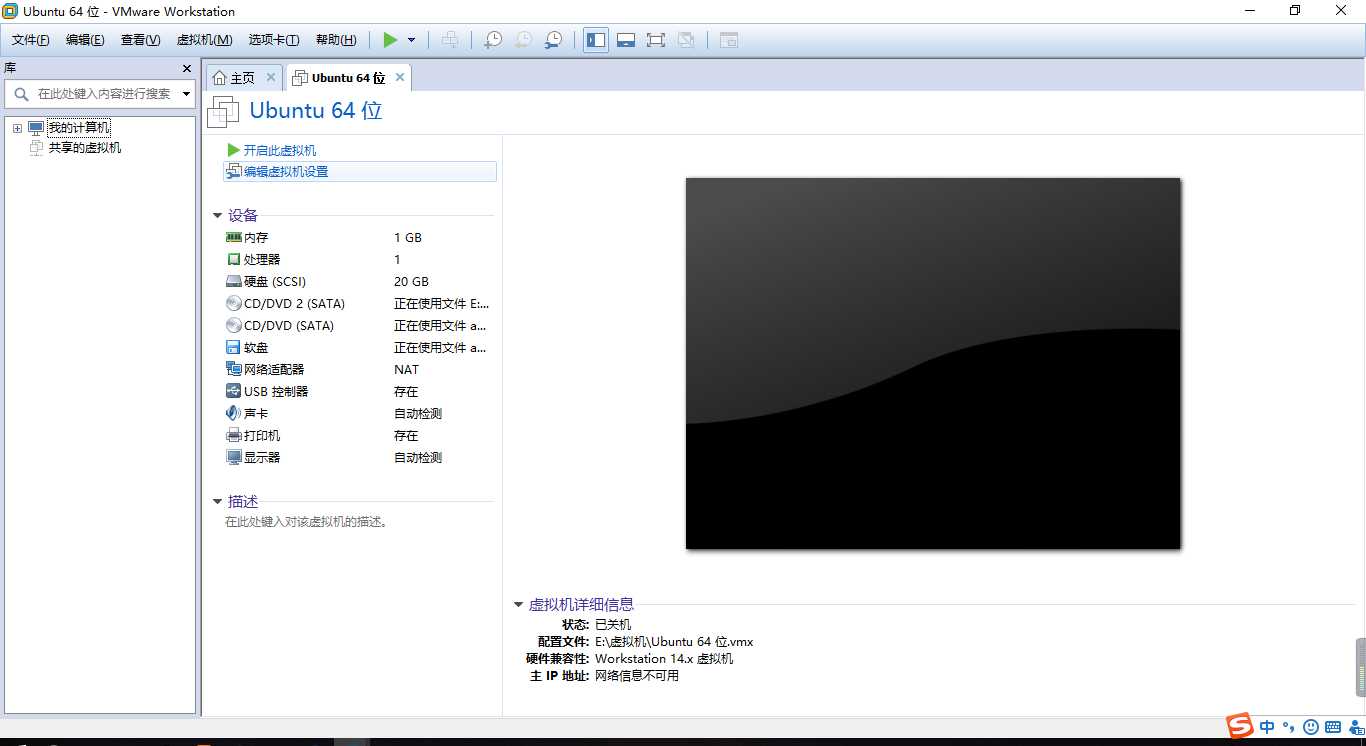
Task: Click the 20 GB hard disk value
Action: click(411, 282)
